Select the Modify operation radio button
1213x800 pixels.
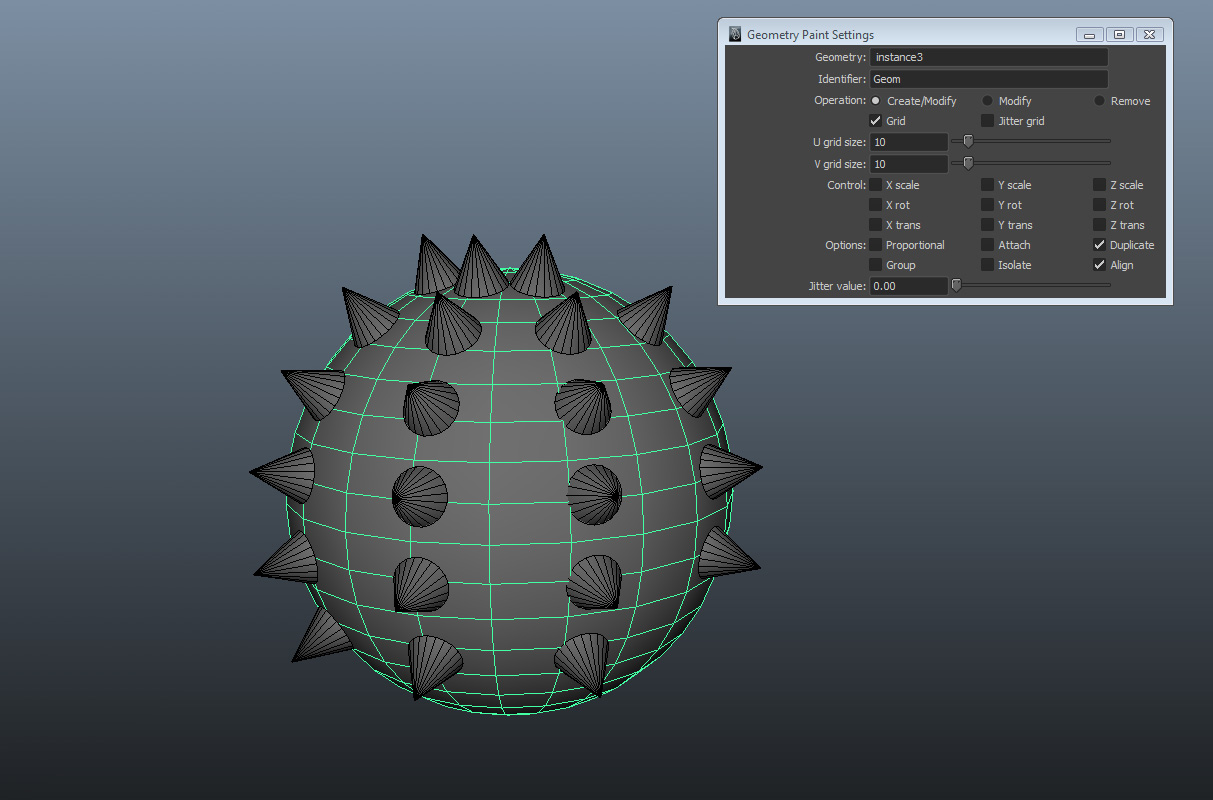click(x=985, y=100)
